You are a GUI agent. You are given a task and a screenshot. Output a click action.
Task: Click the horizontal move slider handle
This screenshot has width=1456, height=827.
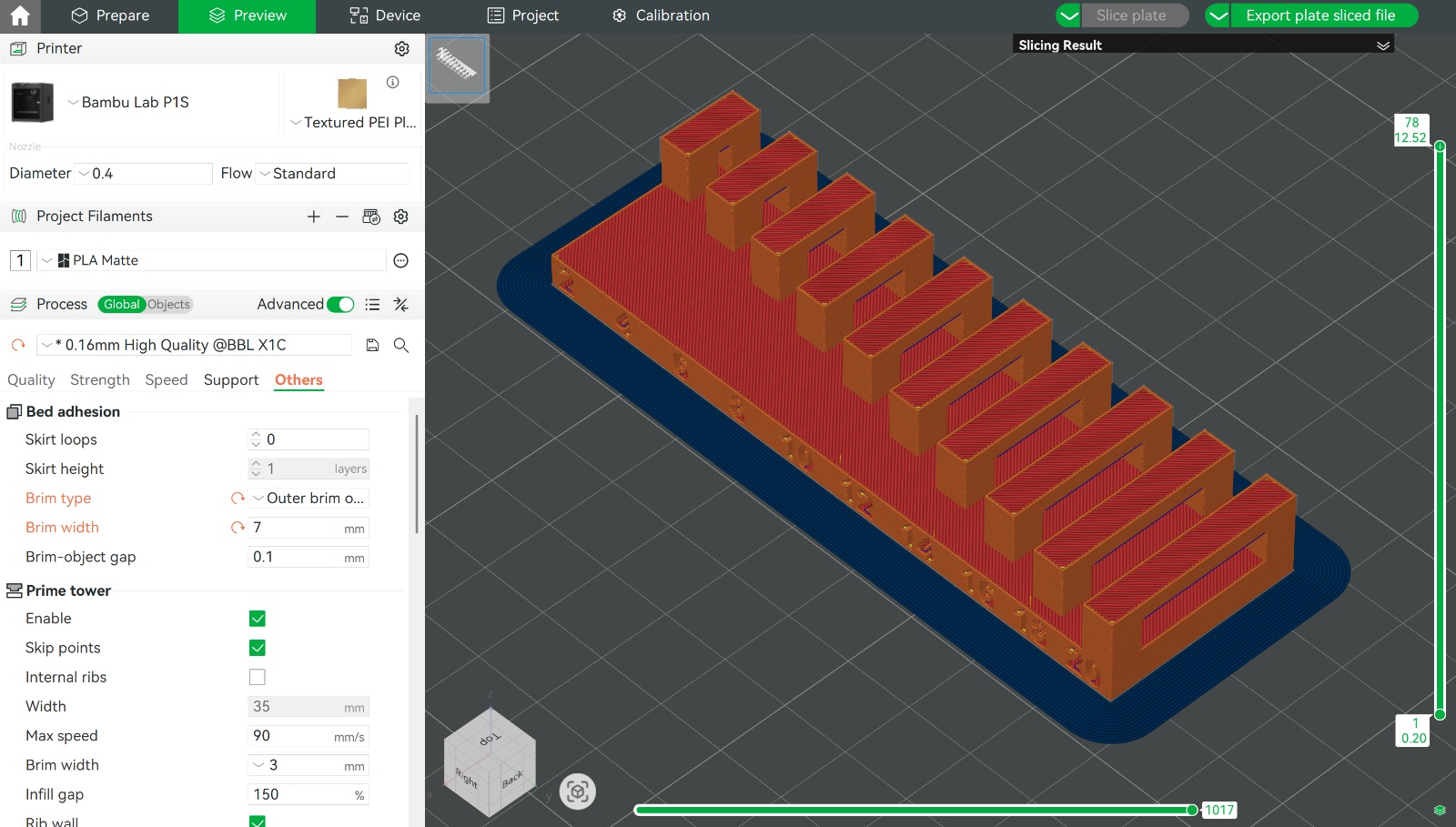[x=1191, y=810]
